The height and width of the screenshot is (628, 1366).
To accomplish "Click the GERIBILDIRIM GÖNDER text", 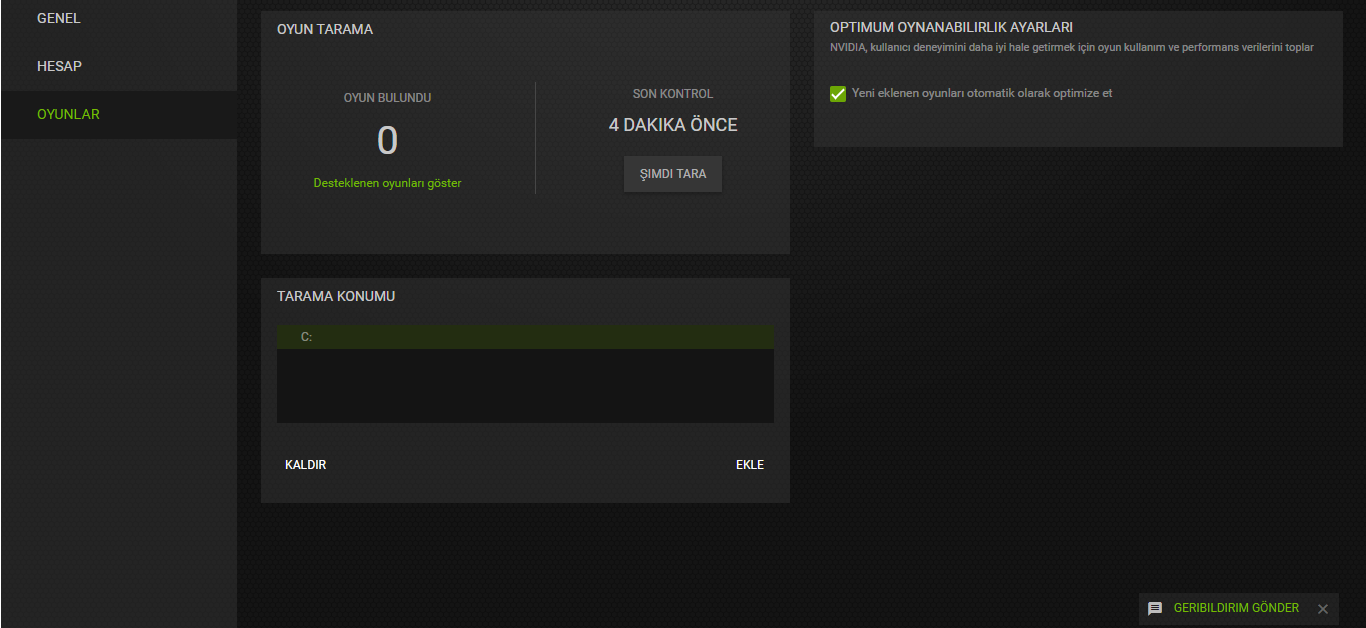I will 1236,608.
